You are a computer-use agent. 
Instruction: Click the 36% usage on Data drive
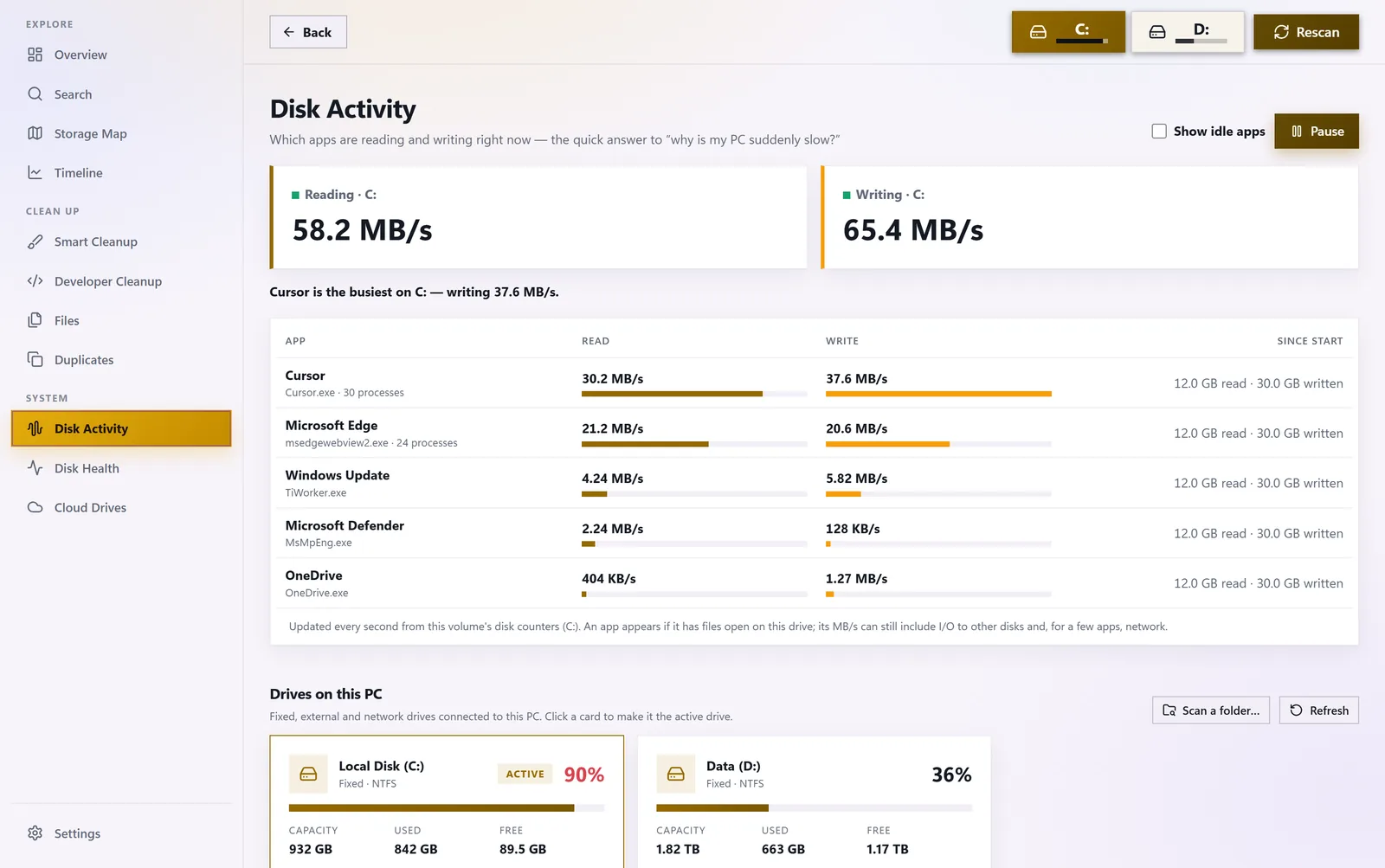[951, 775]
